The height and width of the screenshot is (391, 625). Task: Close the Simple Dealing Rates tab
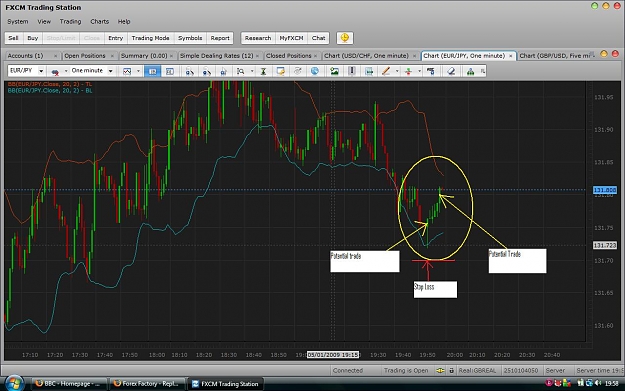[x=257, y=56]
